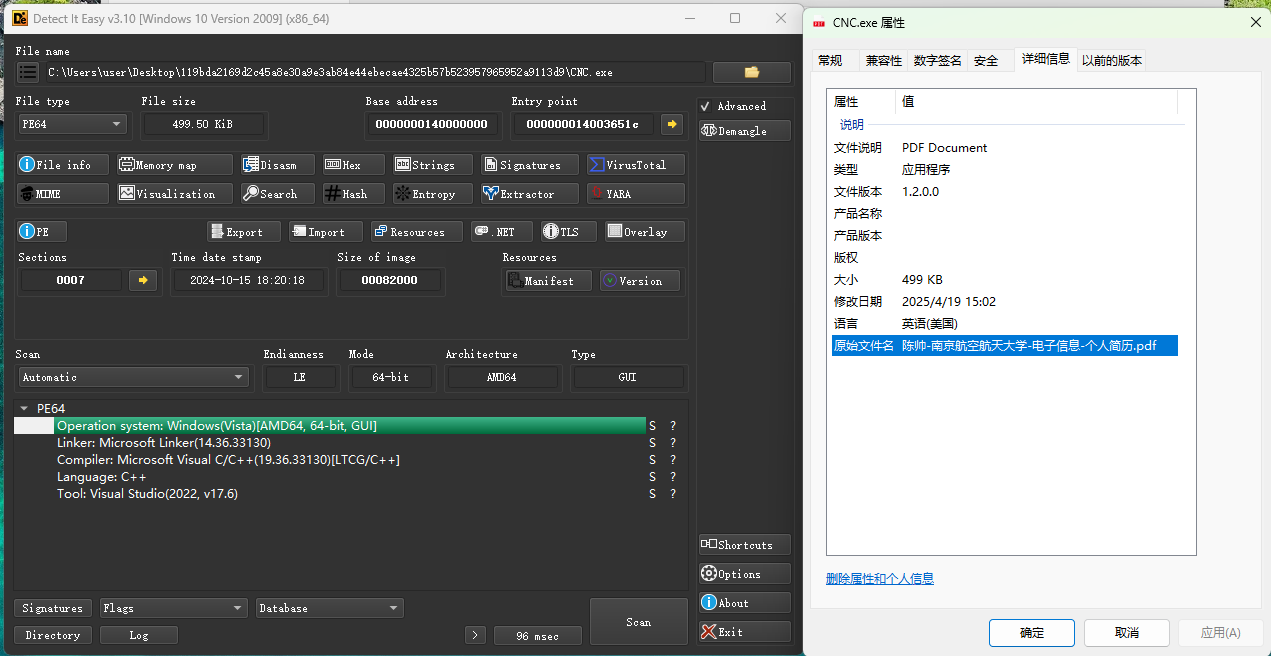Open the Memory map tool
Image resolution: width=1271 pixels, height=656 pixels.
point(174,165)
